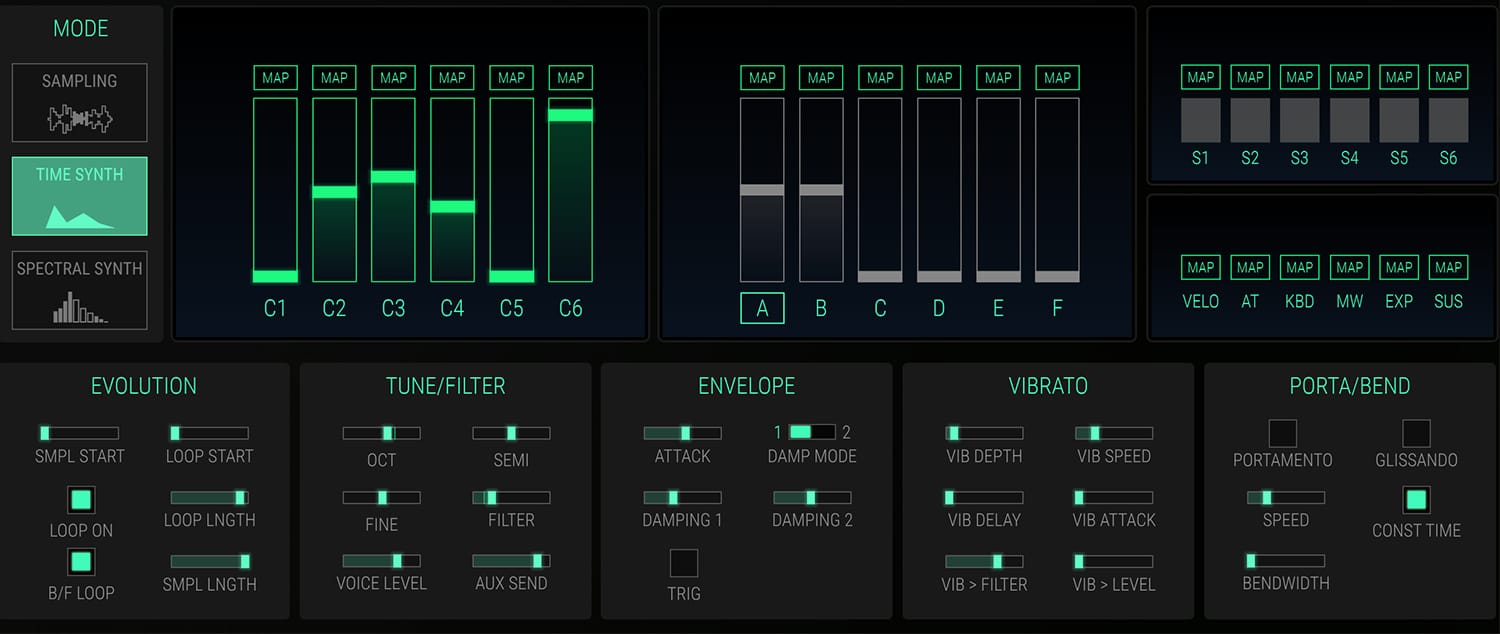Screen dimensions: 1500x634
Task: Click the MAP button above C1
Action: coord(275,78)
